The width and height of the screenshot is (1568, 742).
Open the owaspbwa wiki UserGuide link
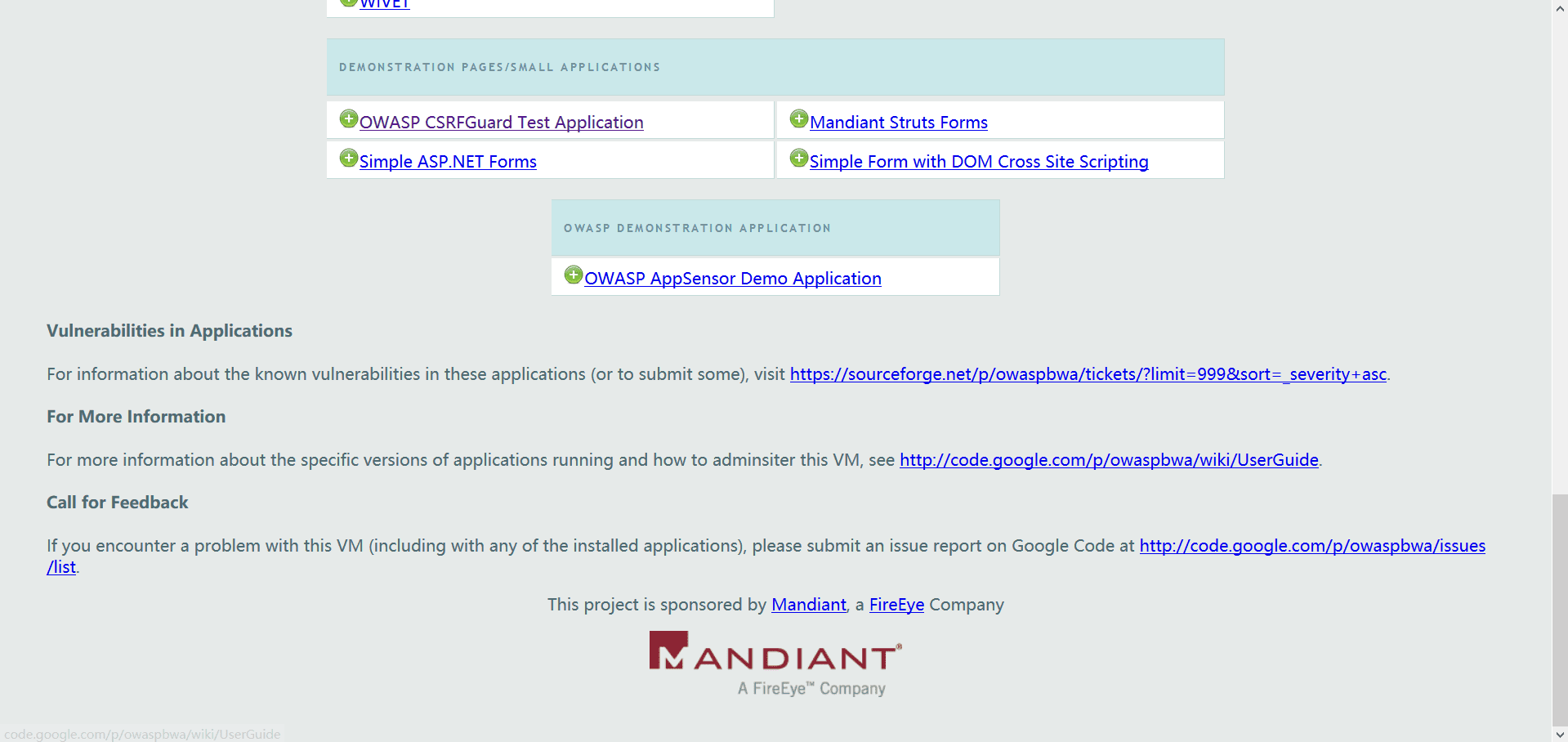click(1109, 460)
